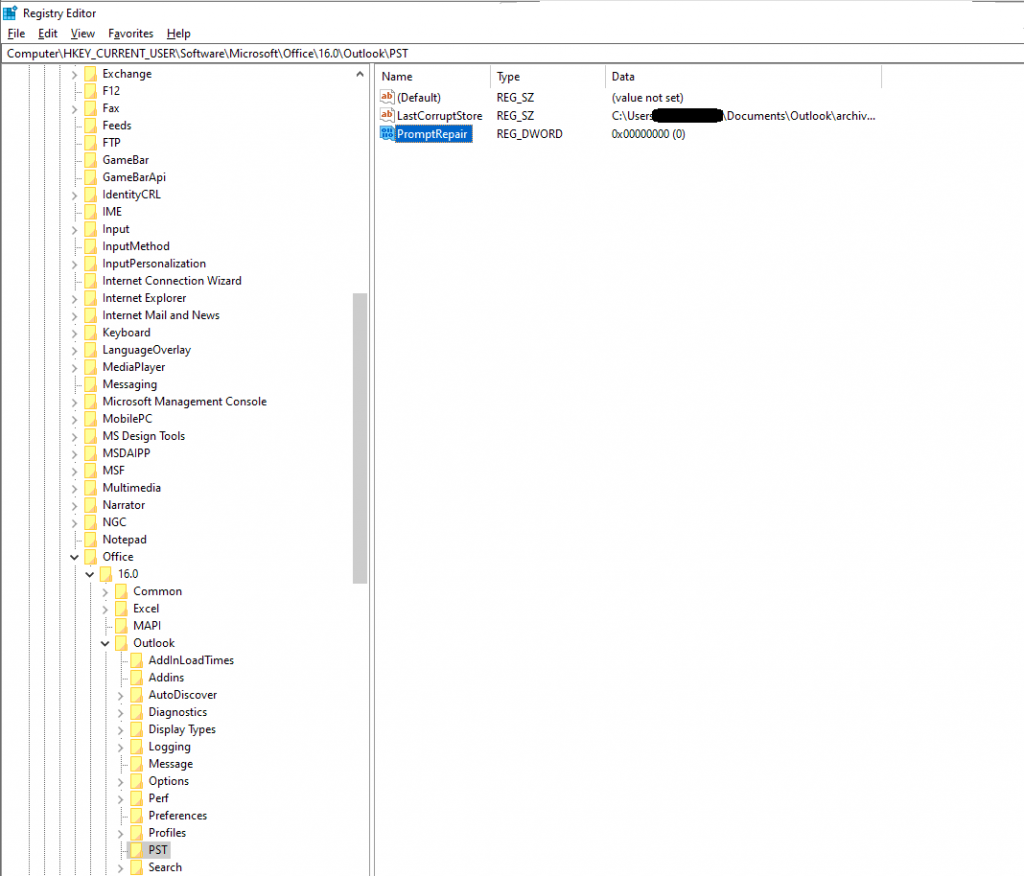Open the Help menu
Screen dimensions: 1024x876
(x=178, y=33)
